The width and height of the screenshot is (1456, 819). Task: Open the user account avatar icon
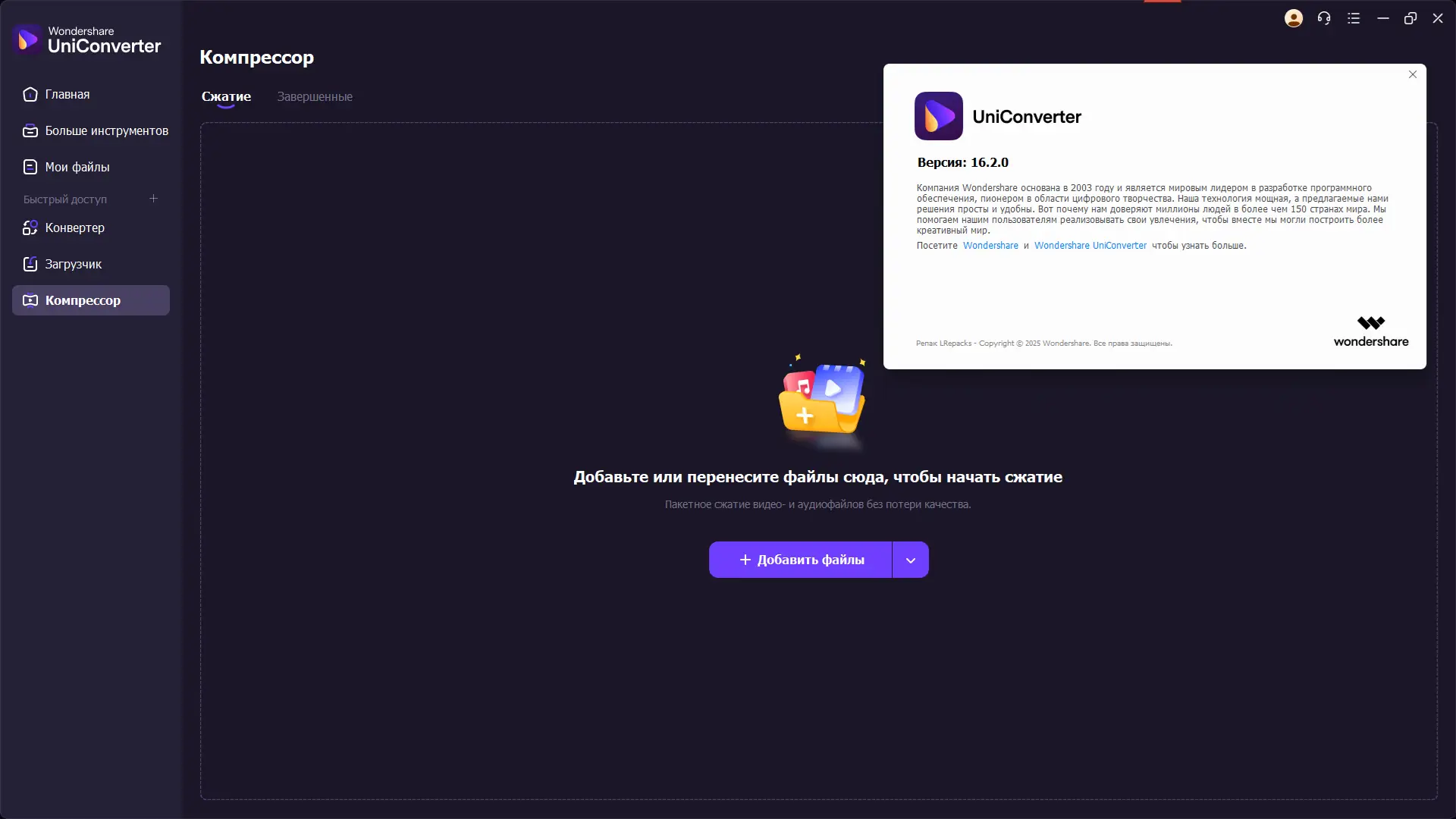click(1294, 18)
